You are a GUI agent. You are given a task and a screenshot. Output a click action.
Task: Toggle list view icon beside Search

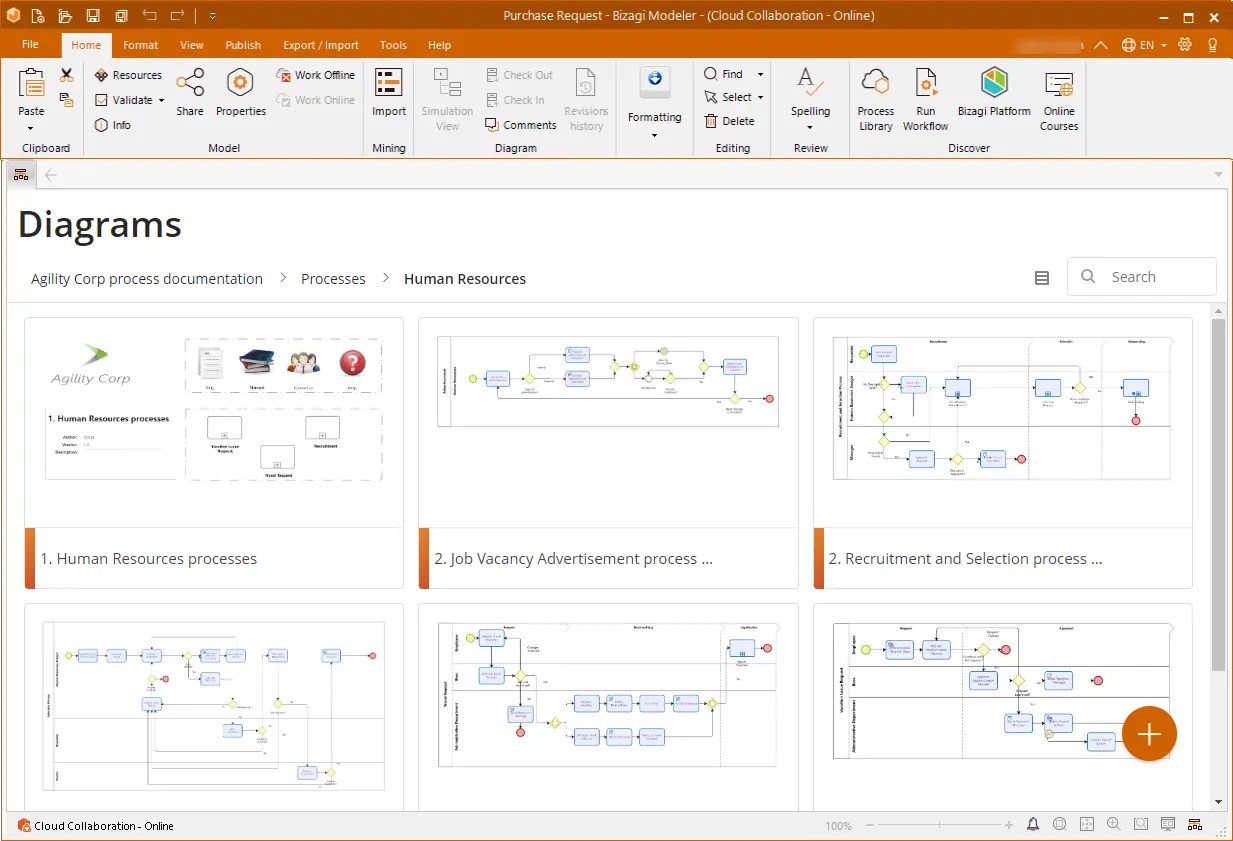coord(1042,278)
